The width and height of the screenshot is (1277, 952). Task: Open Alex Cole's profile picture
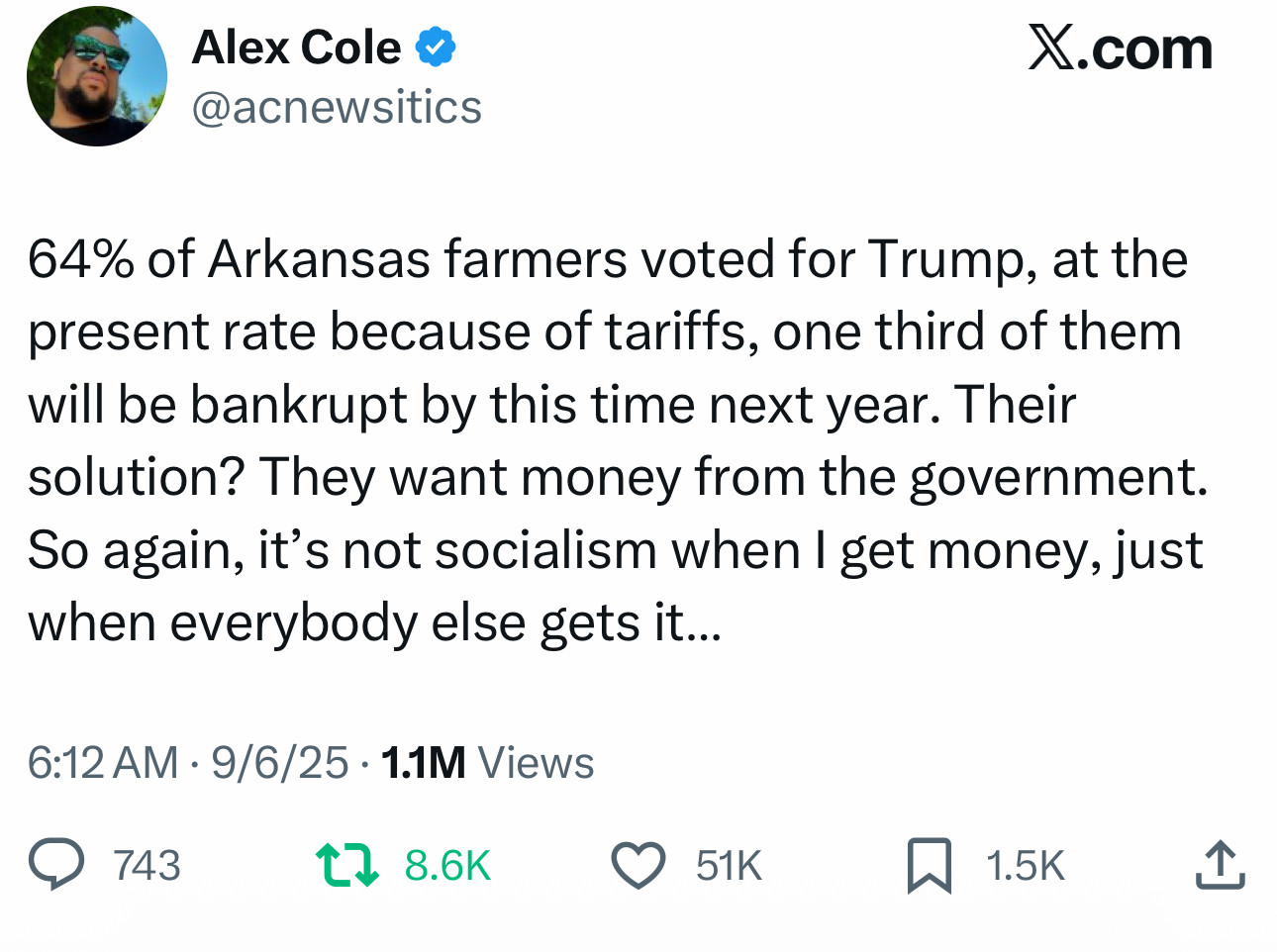97,76
